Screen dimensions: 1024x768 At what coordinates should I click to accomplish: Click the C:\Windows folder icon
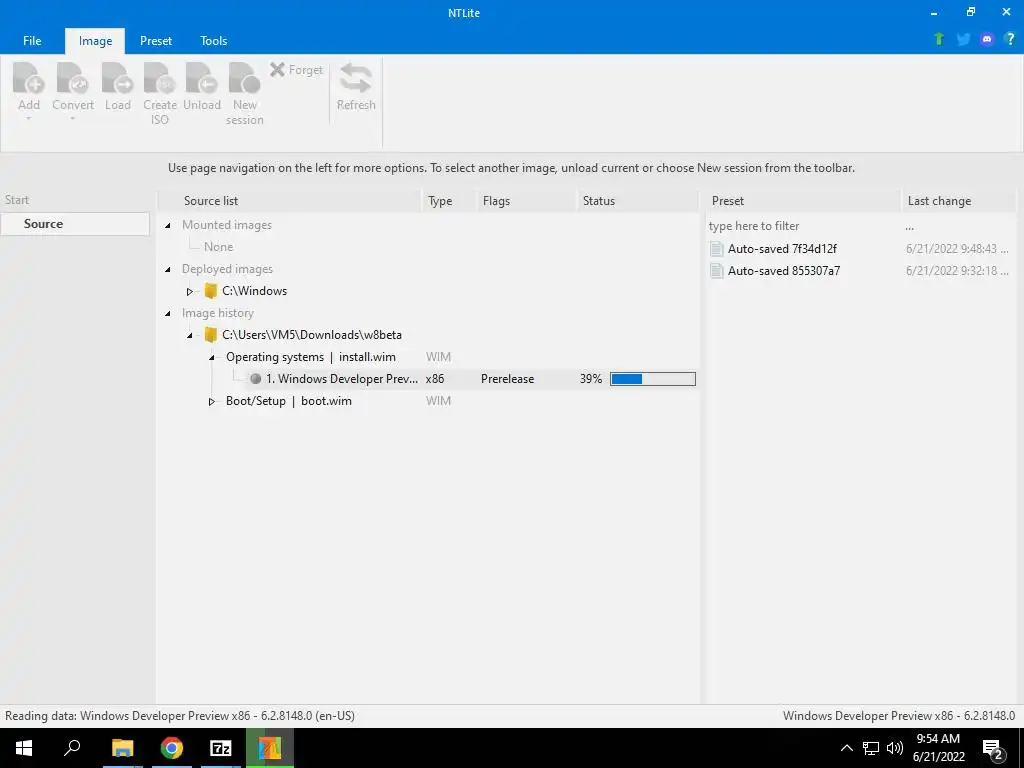pyautogui.click(x=210, y=291)
